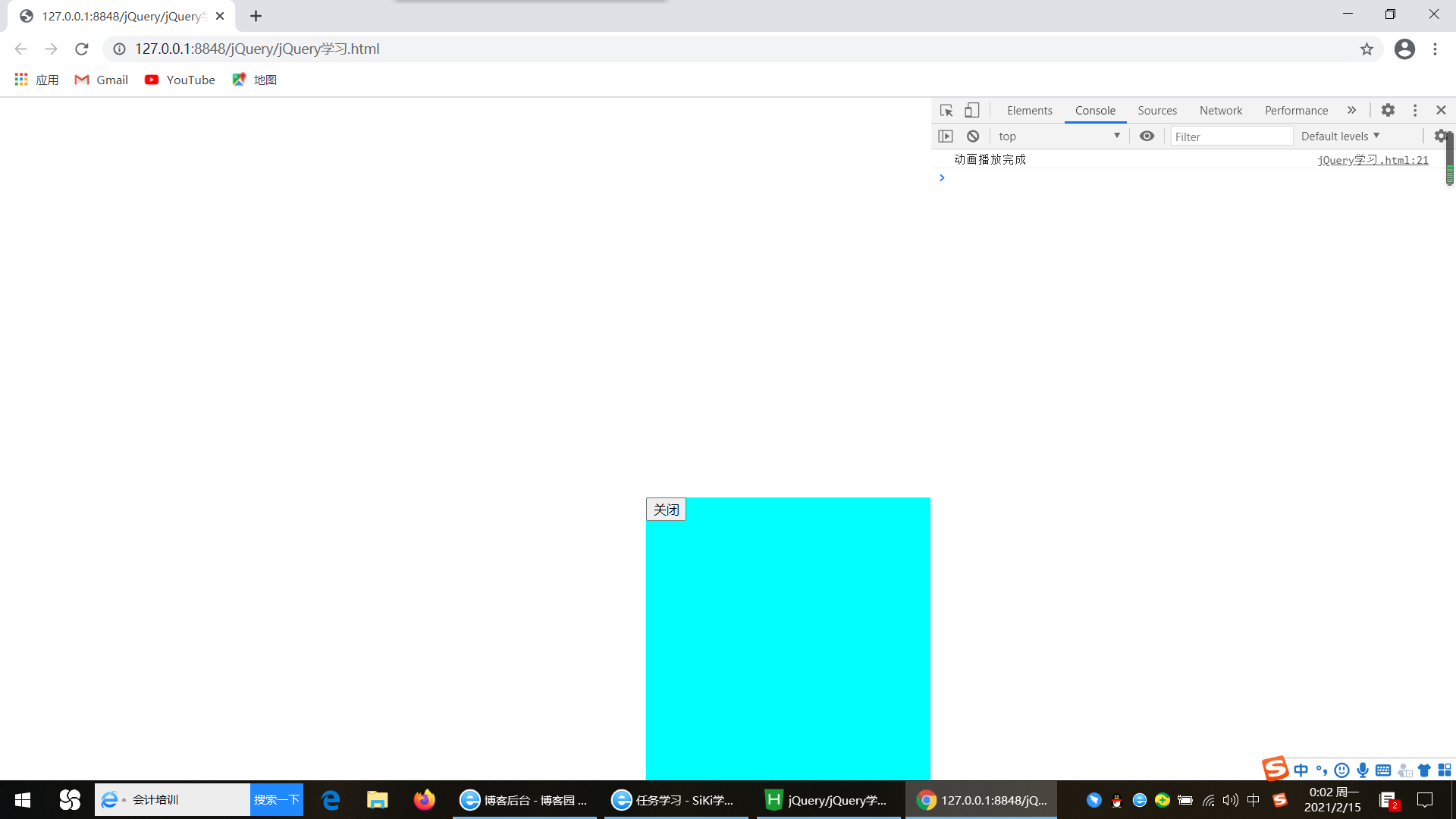Image resolution: width=1456 pixels, height=819 pixels.
Task: Go back to the previous page
Action: click(20, 49)
